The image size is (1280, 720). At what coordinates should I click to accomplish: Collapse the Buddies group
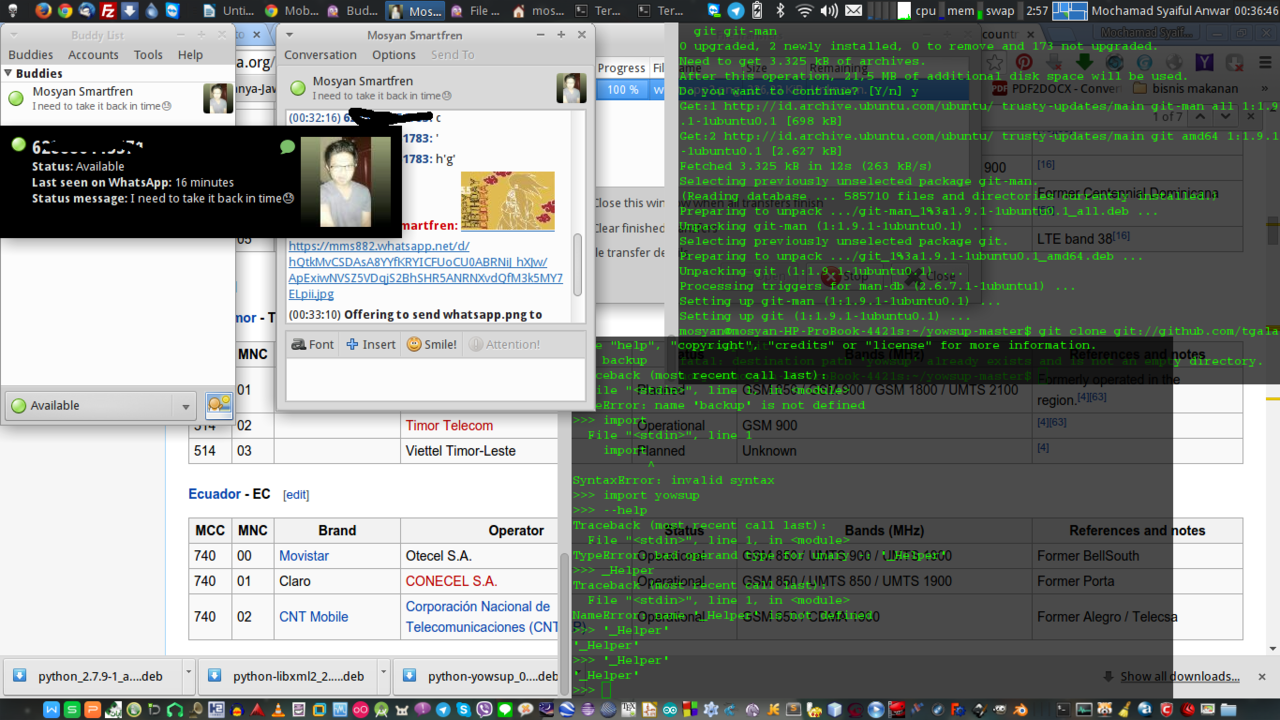coord(8,73)
